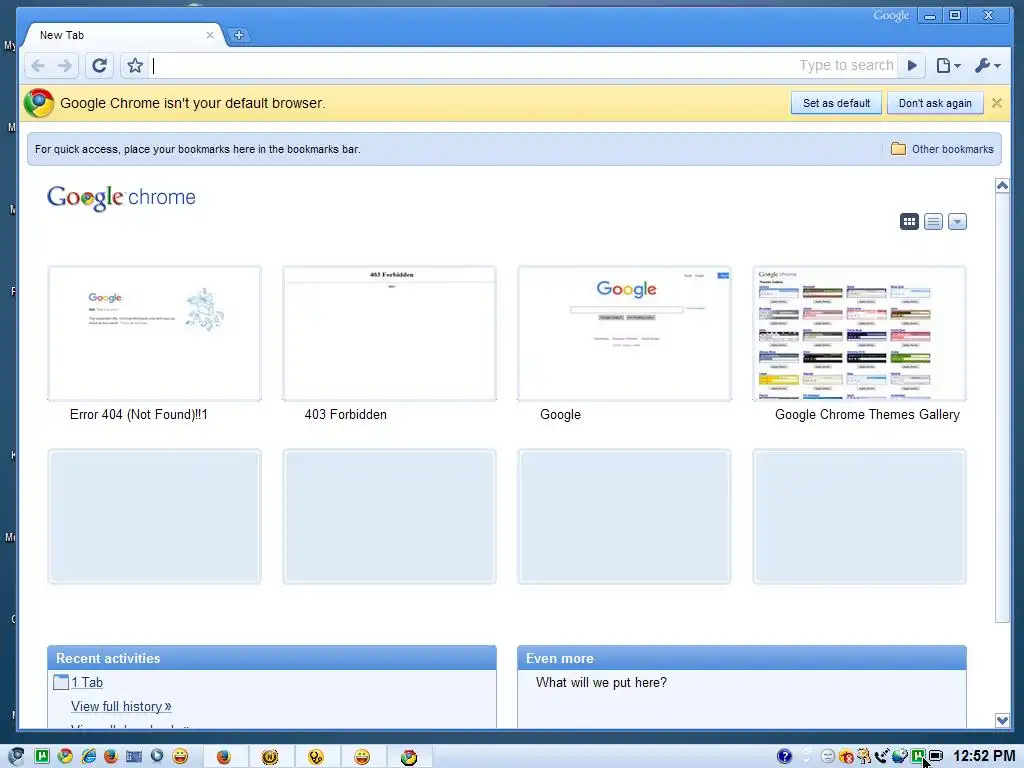Close the New Tab tab
The width and height of the screenshot is (1024, 768).
pyautogui.click(x=210, y=35)
